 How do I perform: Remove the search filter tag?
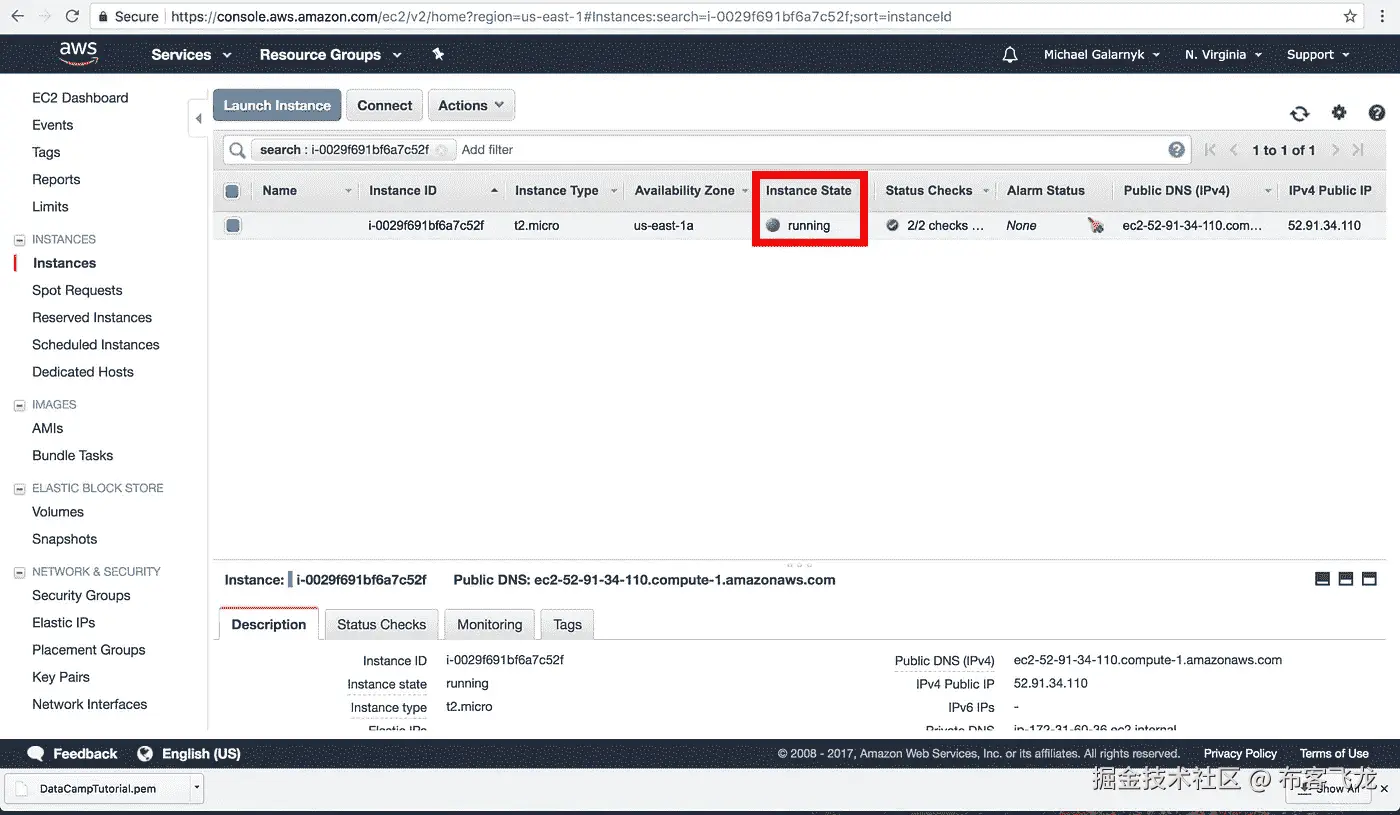point(441,150)
